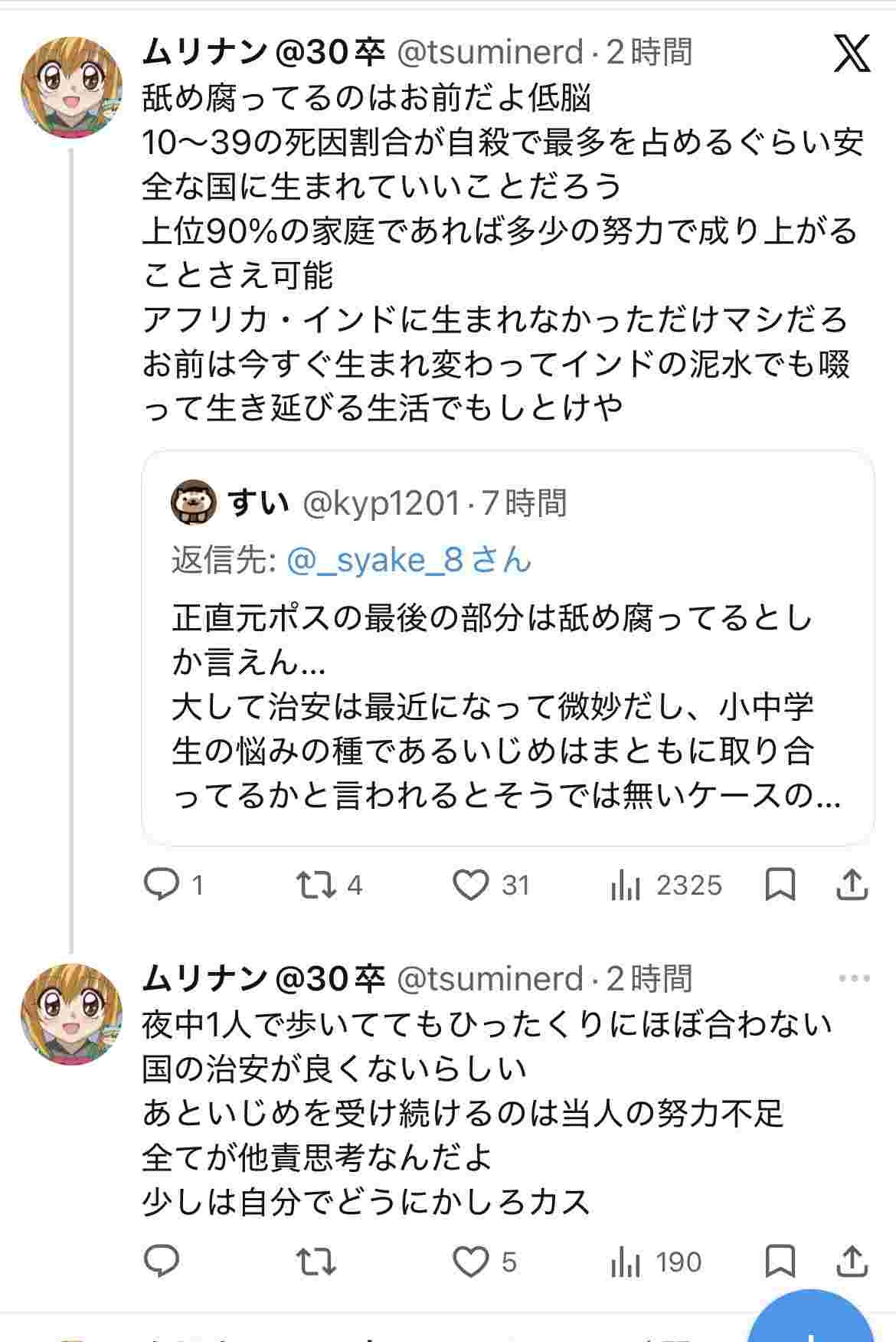
Task: Like the tweet with 5 likes
Action: (470, 1262)
